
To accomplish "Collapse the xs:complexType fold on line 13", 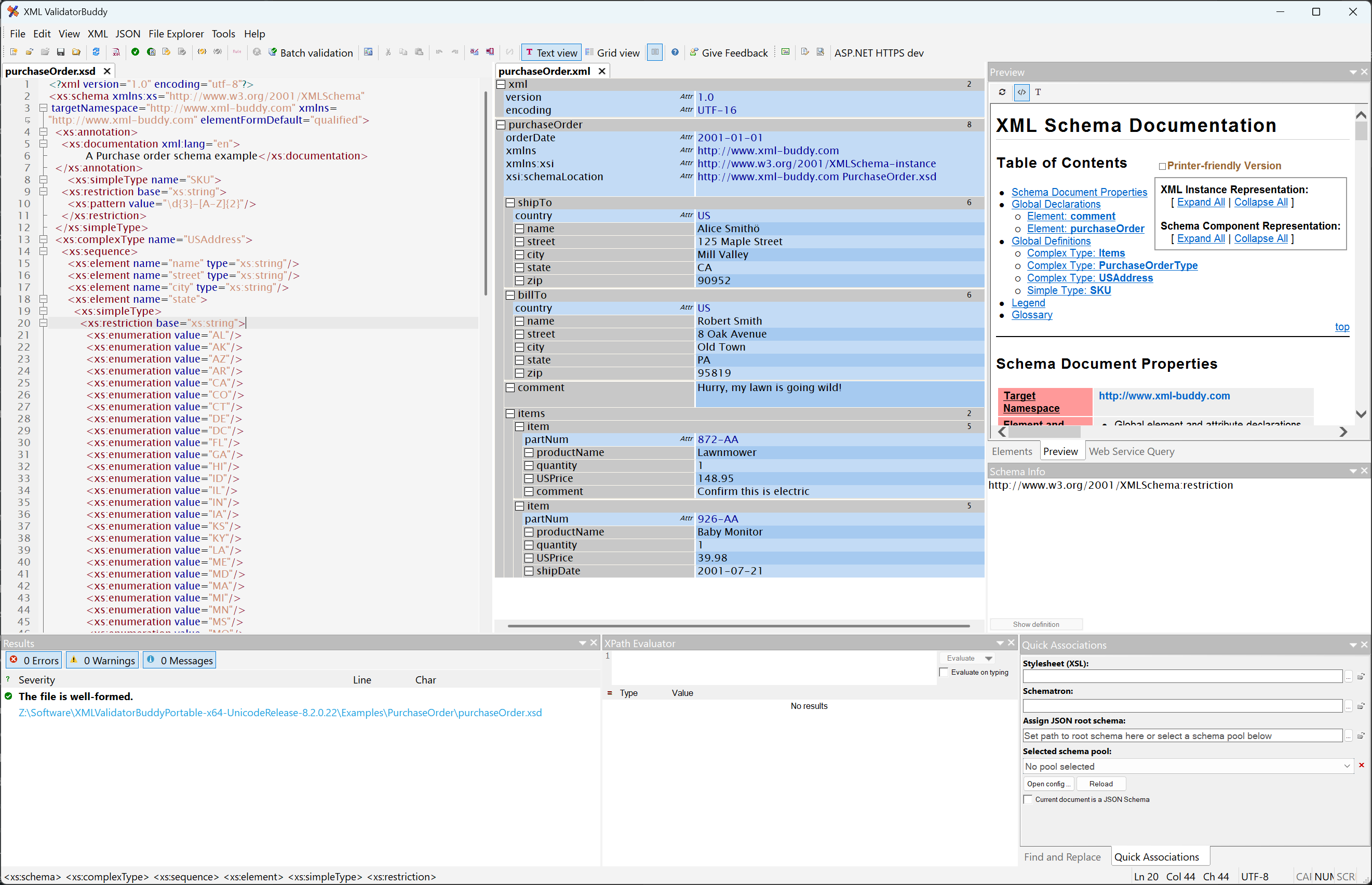I will (x=43, y=239).
